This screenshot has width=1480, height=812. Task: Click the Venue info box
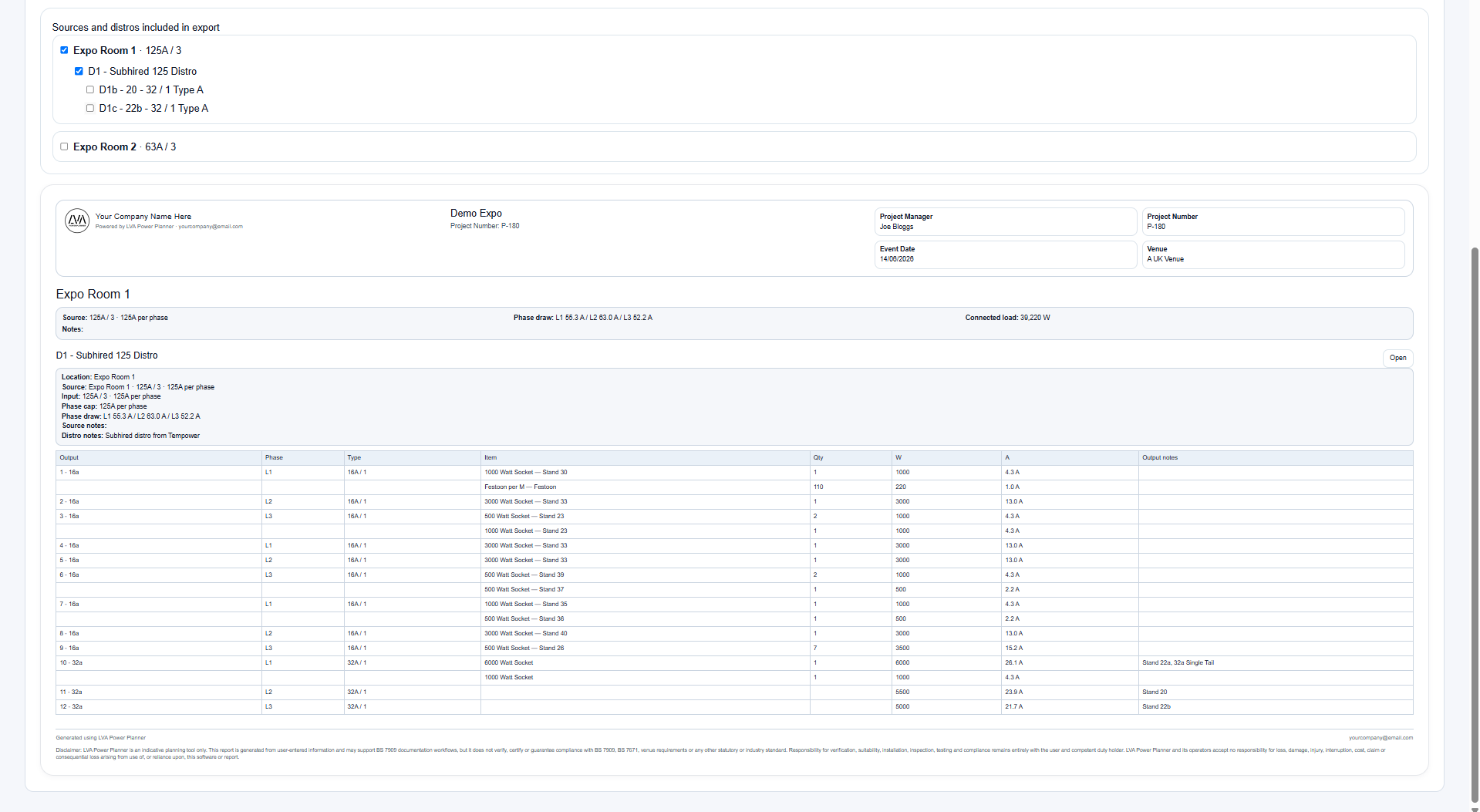coord(1273,254)
